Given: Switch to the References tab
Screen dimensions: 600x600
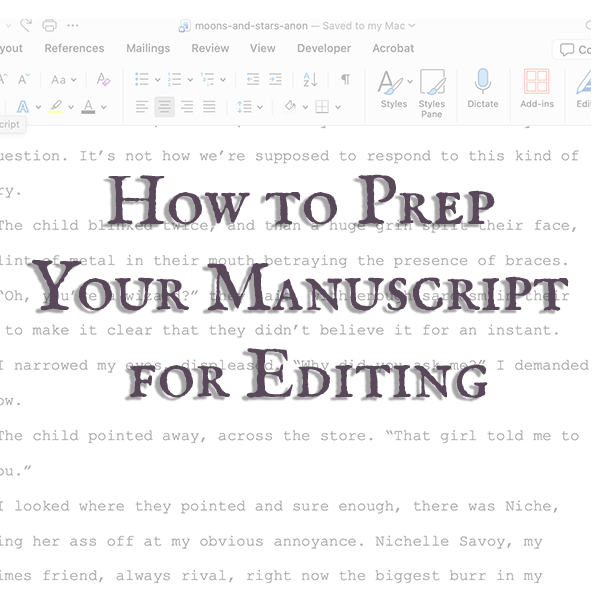Looking at the screenshot, I should pos(74,48).
